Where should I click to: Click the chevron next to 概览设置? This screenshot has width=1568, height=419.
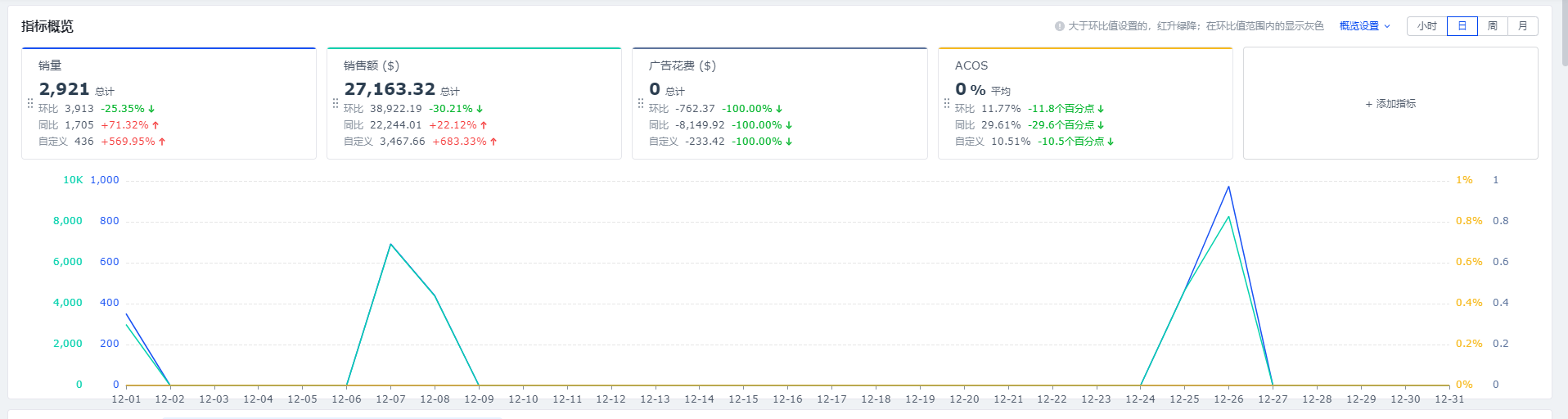pyautogui.click(x=1387, y=26)
